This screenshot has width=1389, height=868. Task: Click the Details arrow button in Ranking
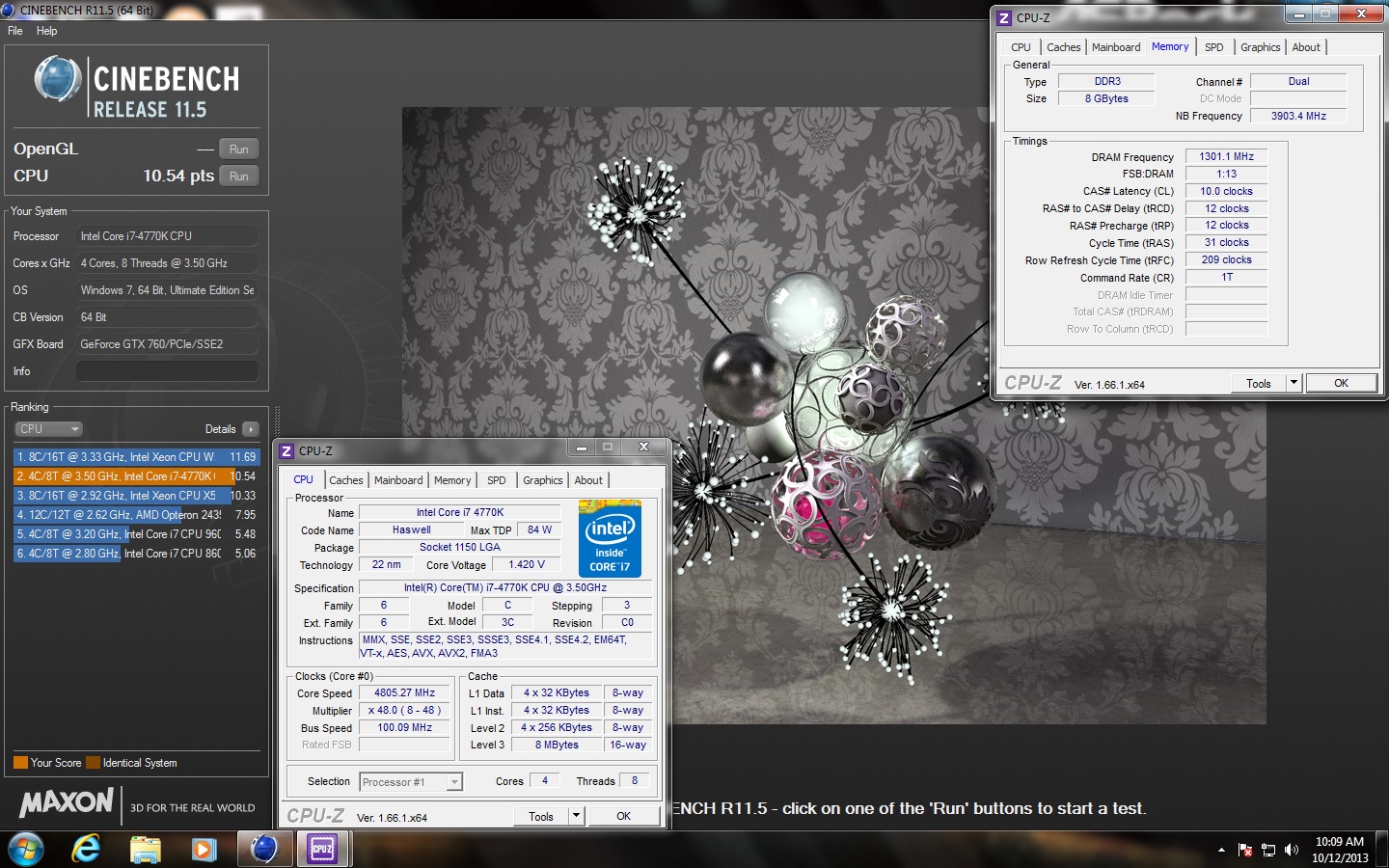pos(251,429)
